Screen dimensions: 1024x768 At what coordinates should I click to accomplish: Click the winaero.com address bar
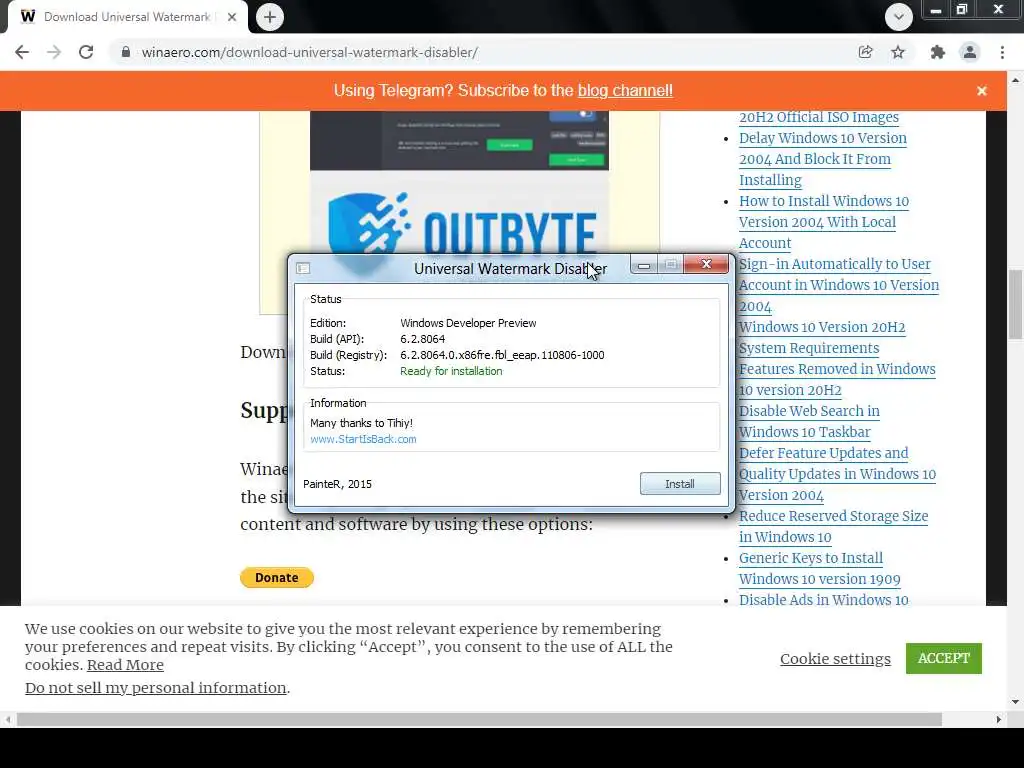tap(483, 52)
